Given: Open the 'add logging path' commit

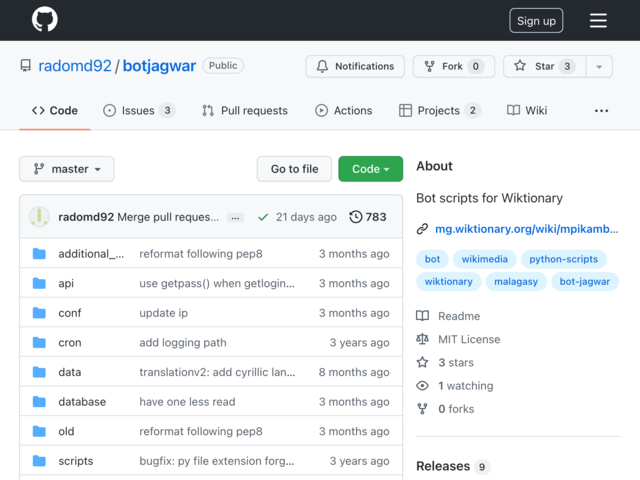Looking at the screenshot, I should click(183, 342).
